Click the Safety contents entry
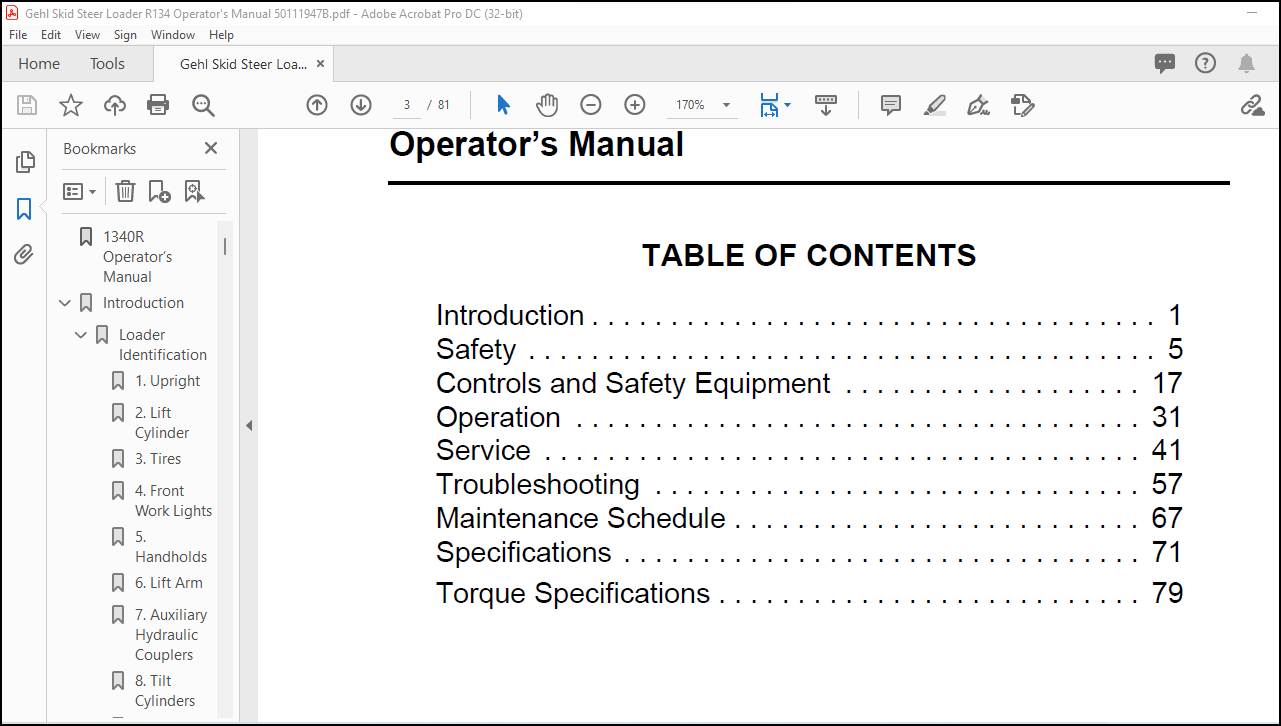Image resolution: width=1281 pixels, height=726 pixels. 809,349
